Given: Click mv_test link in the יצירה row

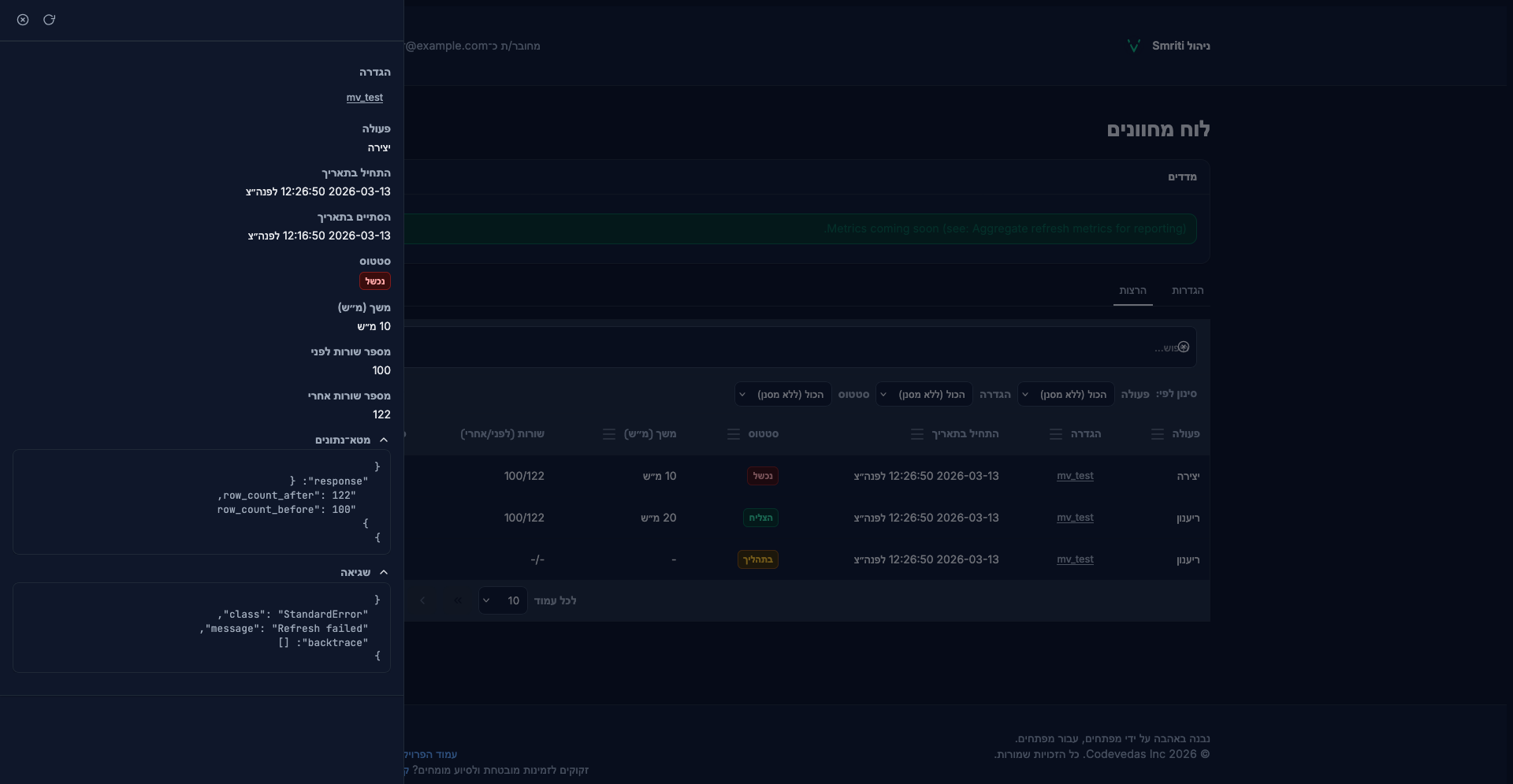Looking at the screenshot, I should 1074,476.
